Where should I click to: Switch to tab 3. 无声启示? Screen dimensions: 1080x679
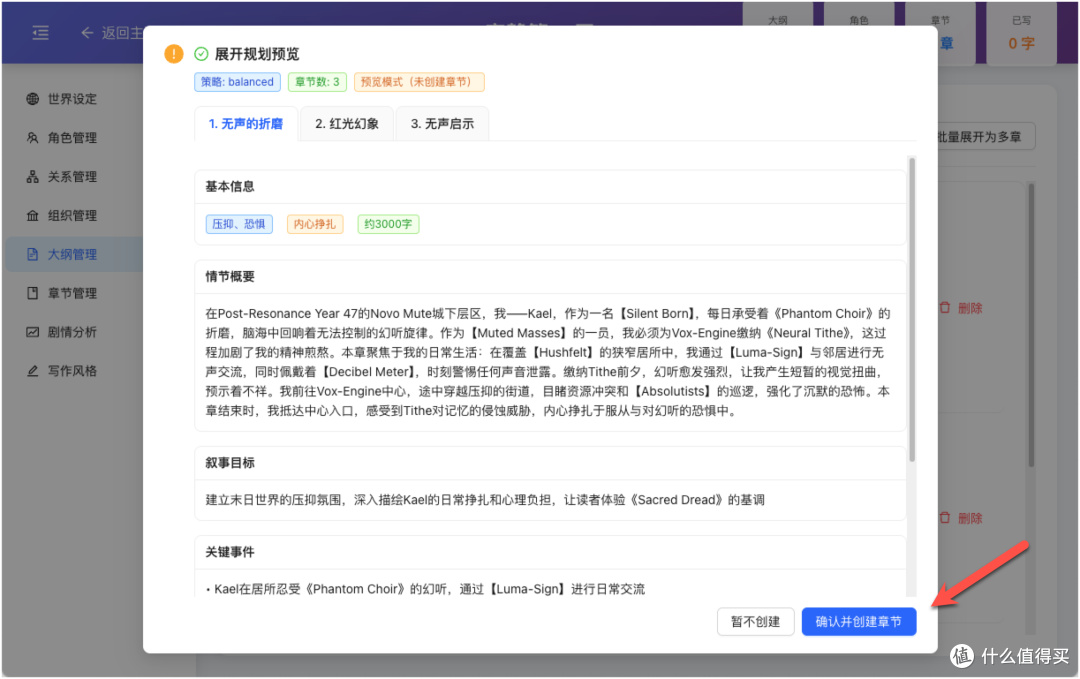pos(442,124)
